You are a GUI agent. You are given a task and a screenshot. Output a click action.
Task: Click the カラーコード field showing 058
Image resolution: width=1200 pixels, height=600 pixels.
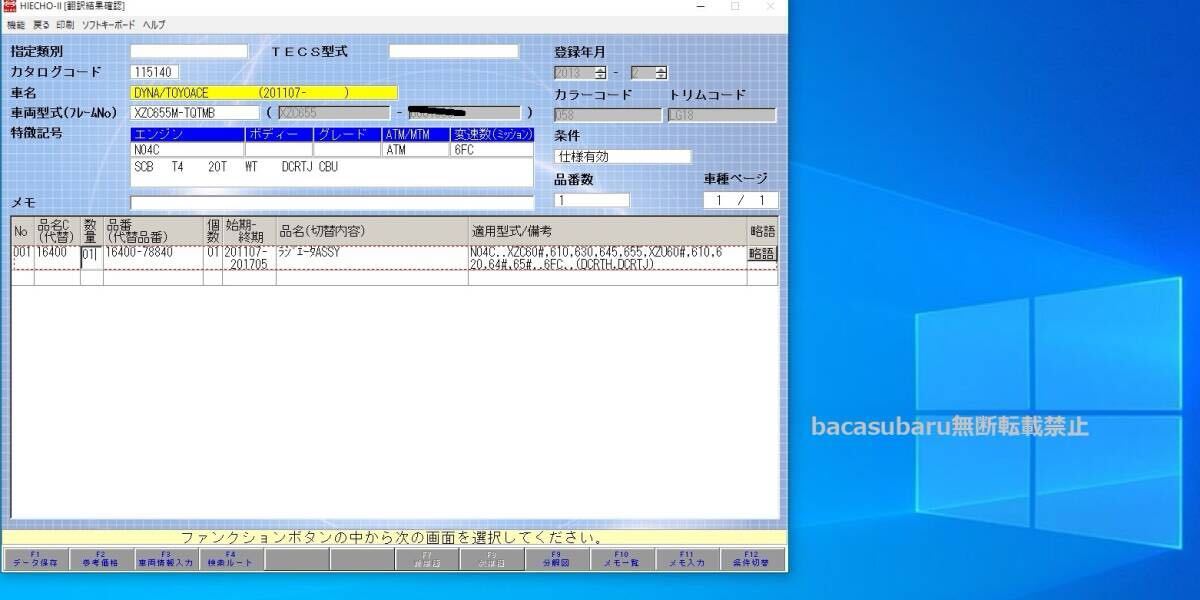pos(608,115)
